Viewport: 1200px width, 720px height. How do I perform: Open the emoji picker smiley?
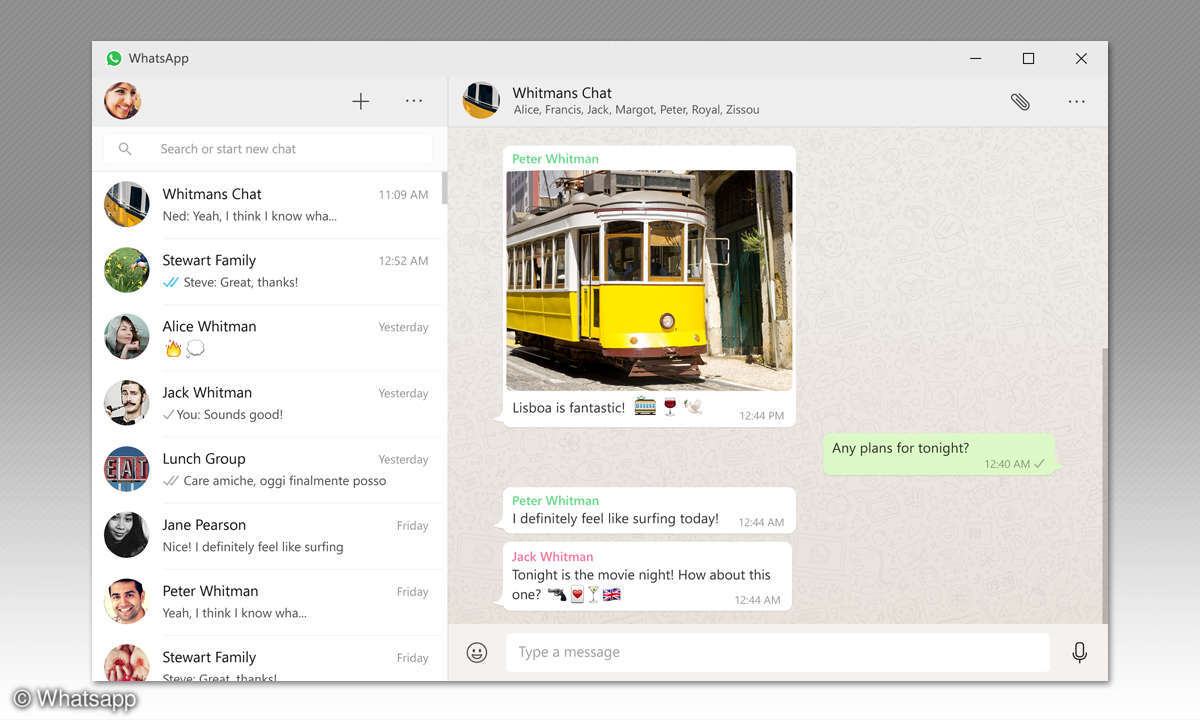477,652
